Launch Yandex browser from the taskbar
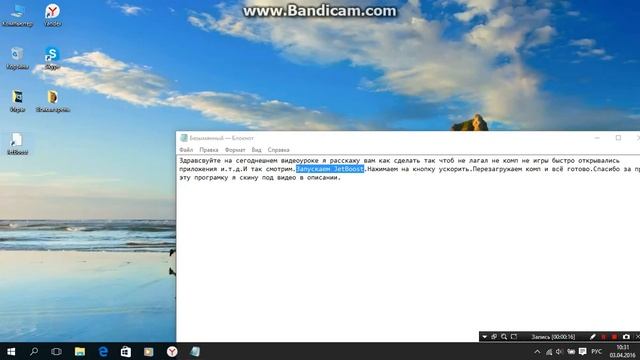640x360 pixels. [172, 351]
